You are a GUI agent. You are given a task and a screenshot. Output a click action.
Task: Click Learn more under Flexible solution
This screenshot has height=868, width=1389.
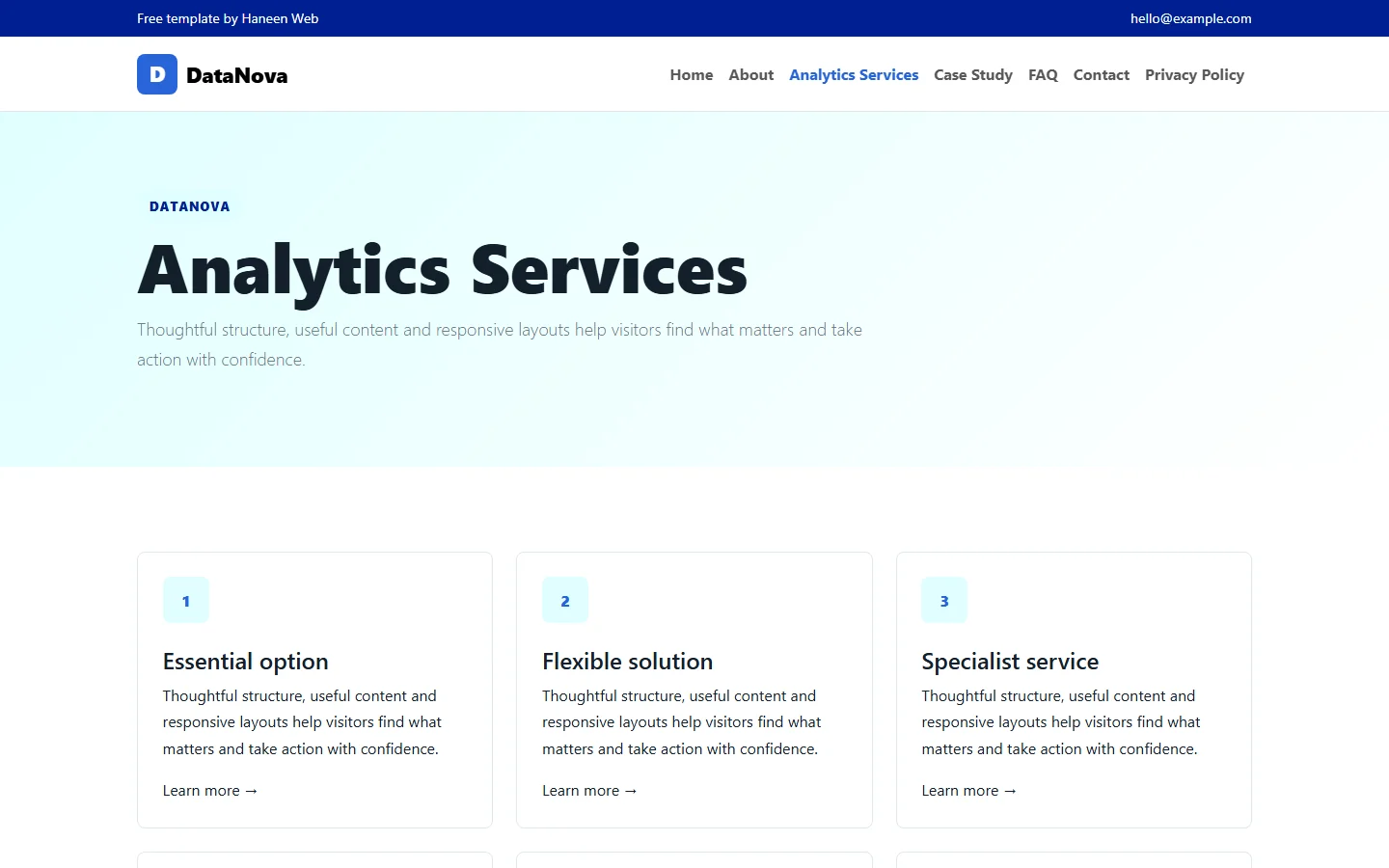tap(589, 791)
